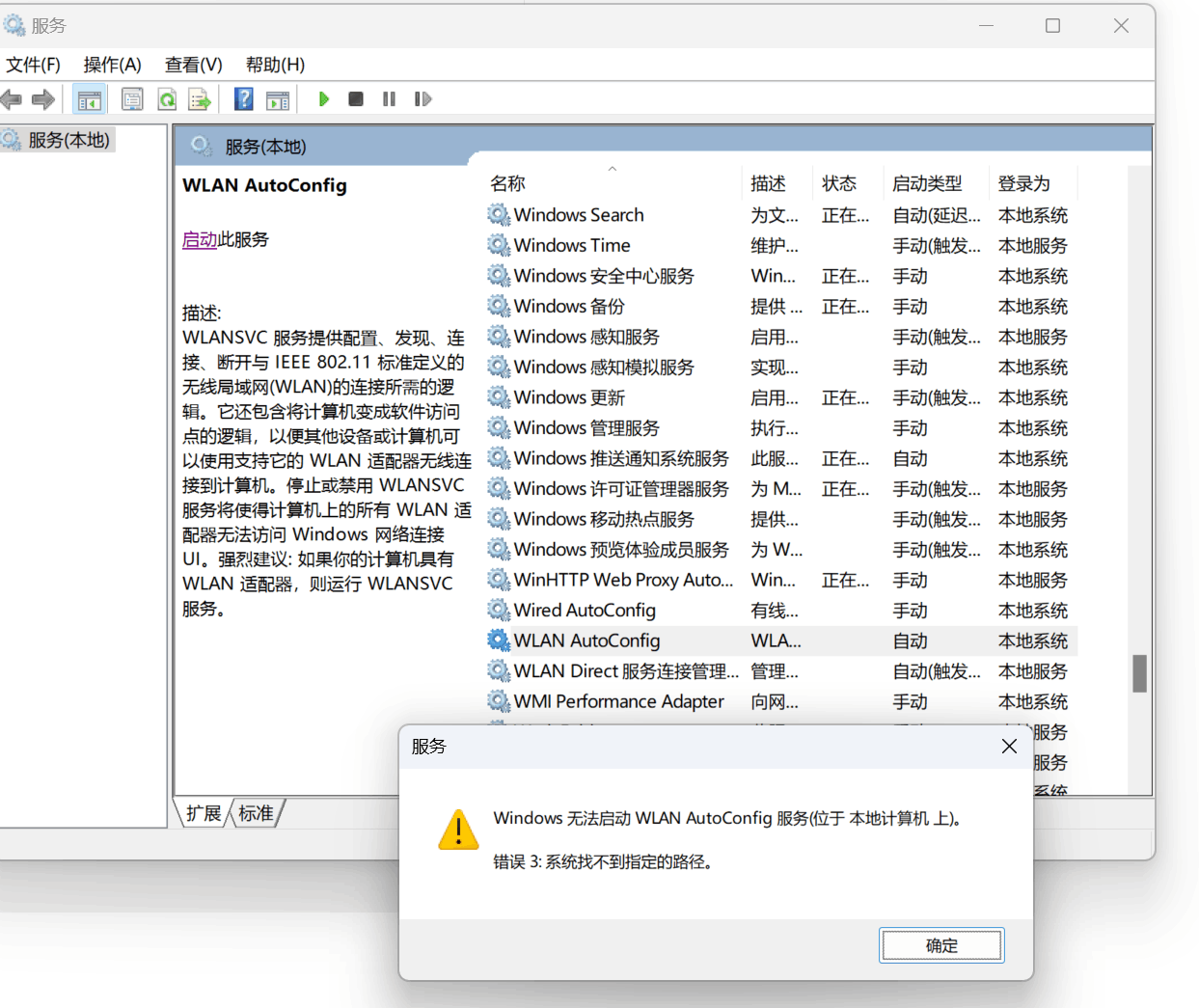Click 自动(延迟 startup type of Windows Search
Image resolution: width=1199 pixels, height=1008 pixels.
point(936,215)
